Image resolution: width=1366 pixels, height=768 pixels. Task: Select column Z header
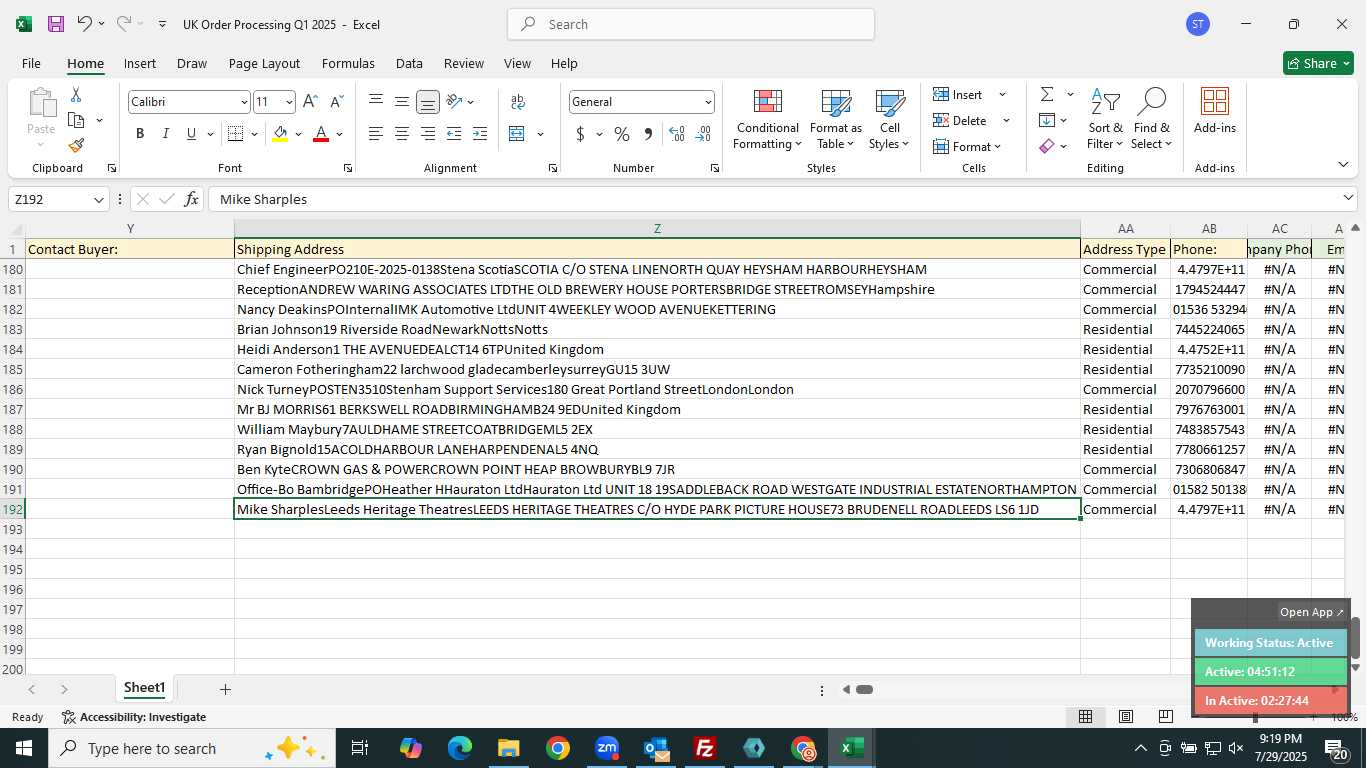(657, 229)
